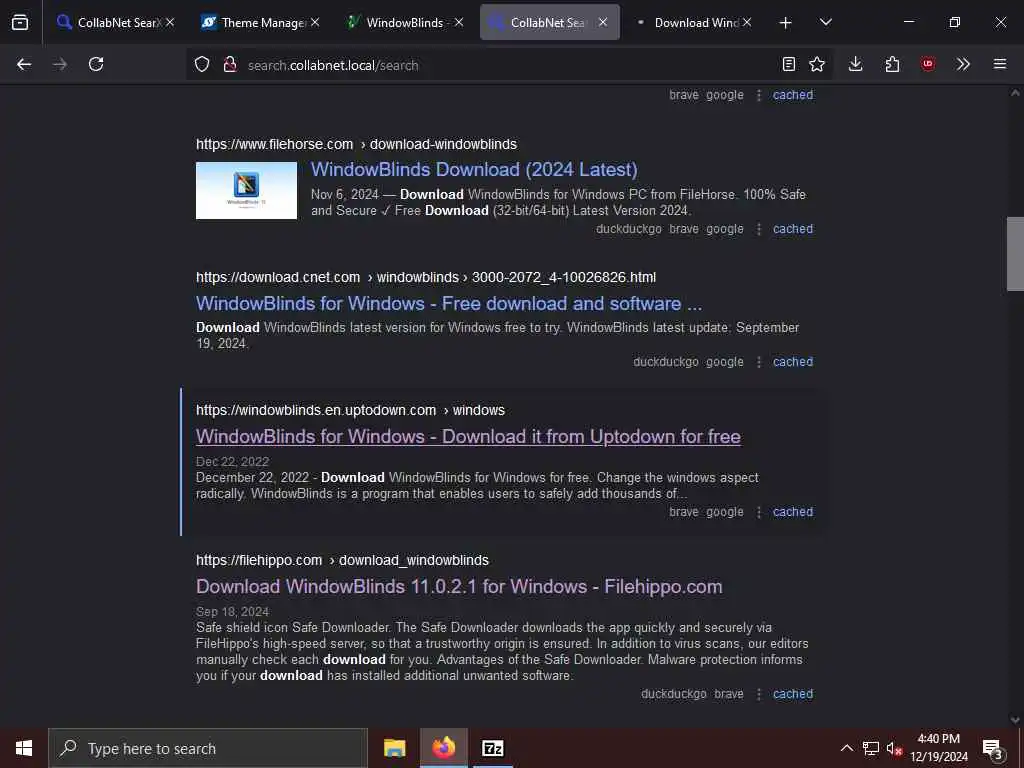Click scrollbar down arrow
The height and width of the screenshot is (768, 1024).
pos(1015,720)
